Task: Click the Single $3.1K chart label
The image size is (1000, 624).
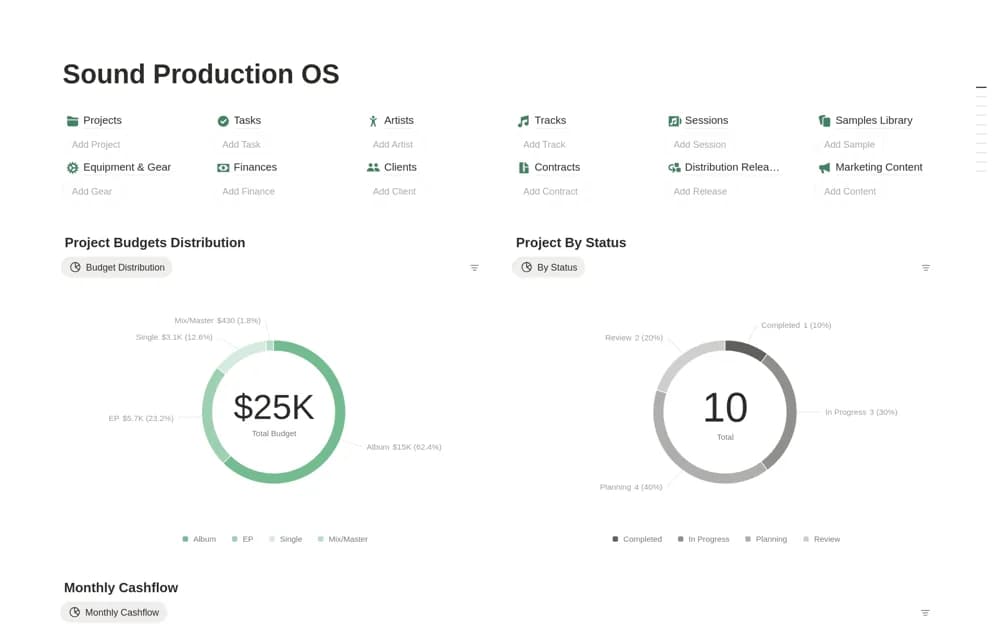Action: (x=174, y=337)
